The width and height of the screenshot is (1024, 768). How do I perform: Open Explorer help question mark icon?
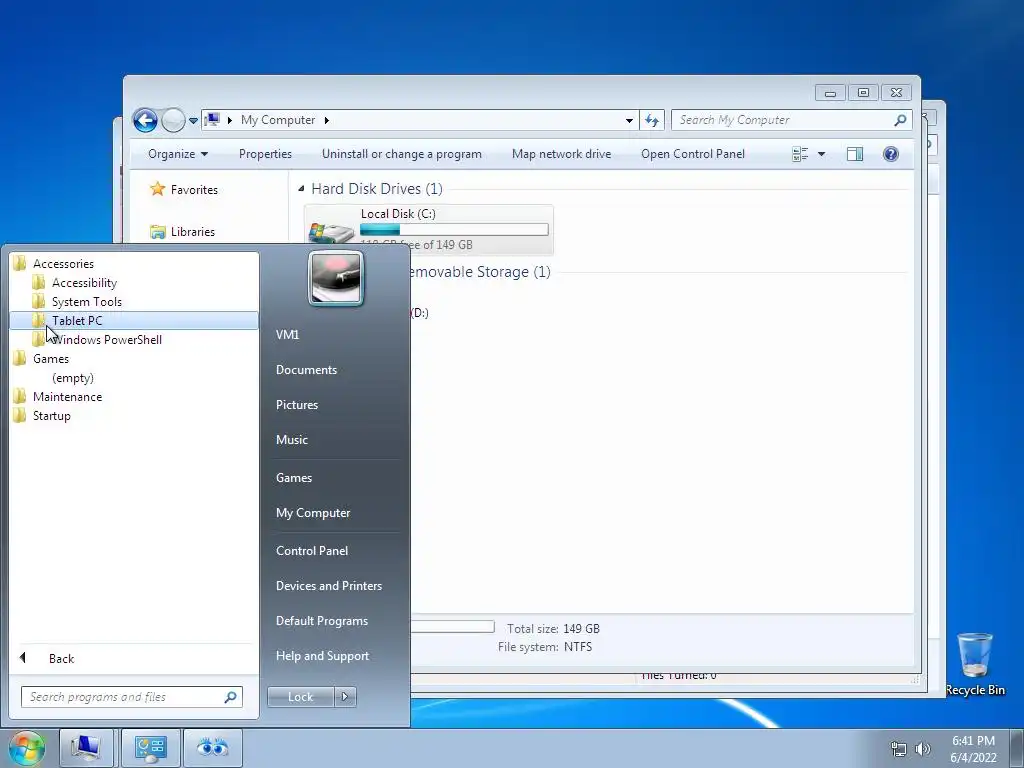click(891, 154)
